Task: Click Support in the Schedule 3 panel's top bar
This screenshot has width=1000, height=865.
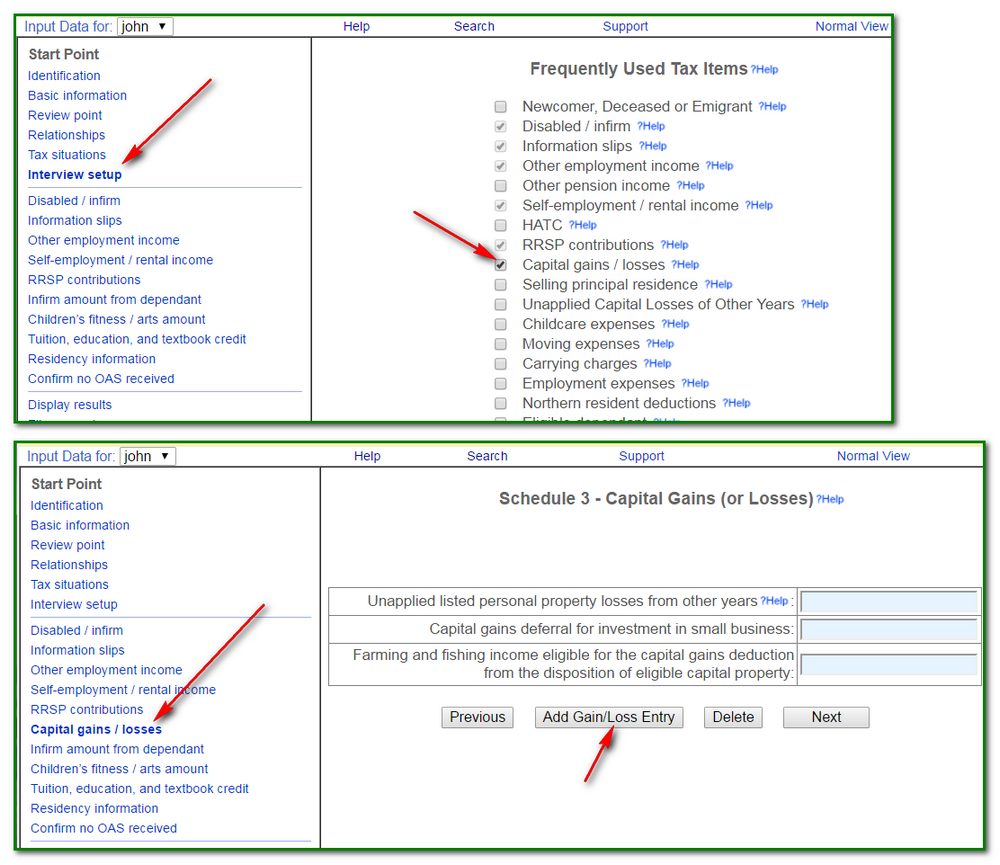Action: point(642,456)
